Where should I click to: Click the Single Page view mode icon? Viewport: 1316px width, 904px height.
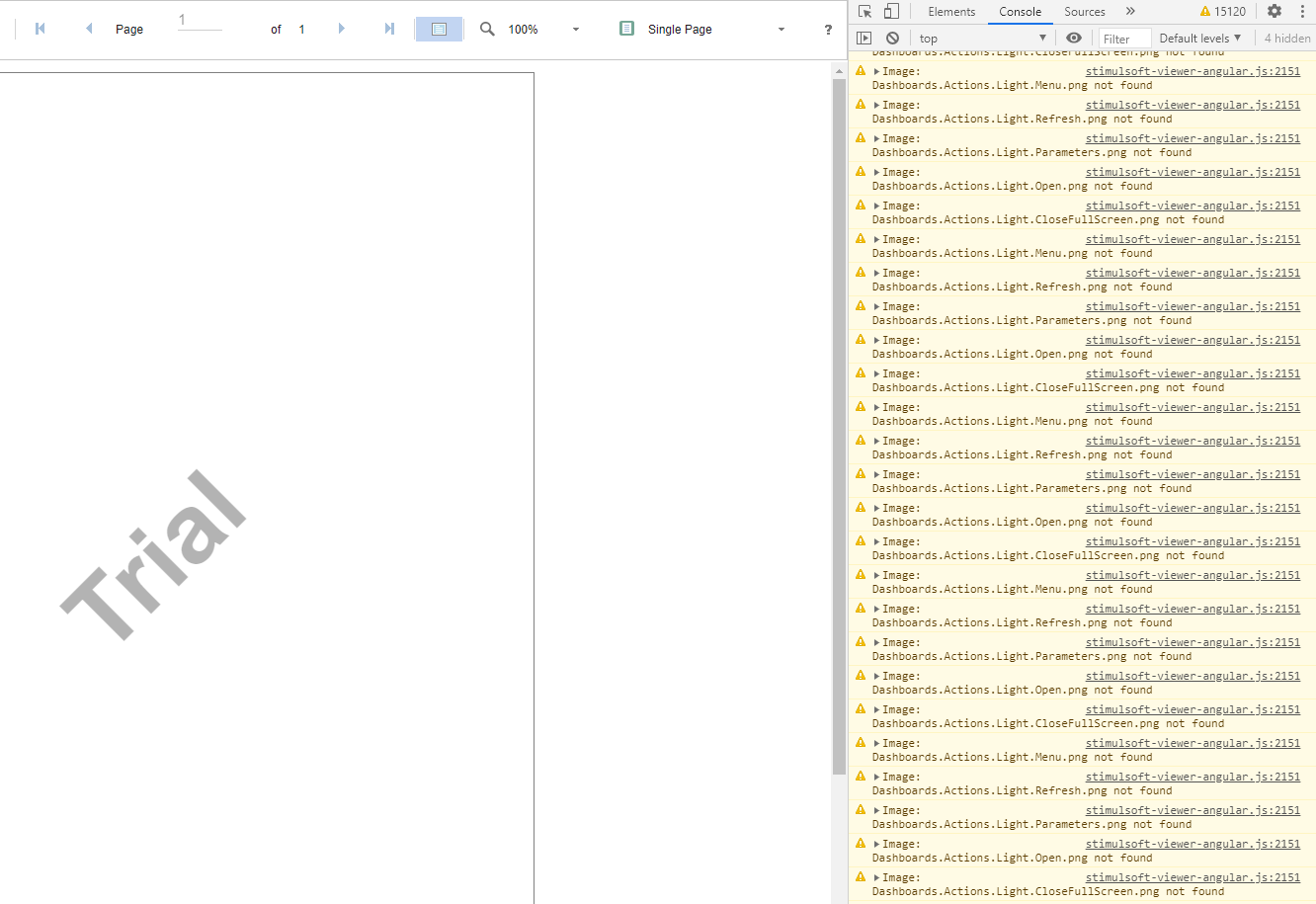point(626,29)
